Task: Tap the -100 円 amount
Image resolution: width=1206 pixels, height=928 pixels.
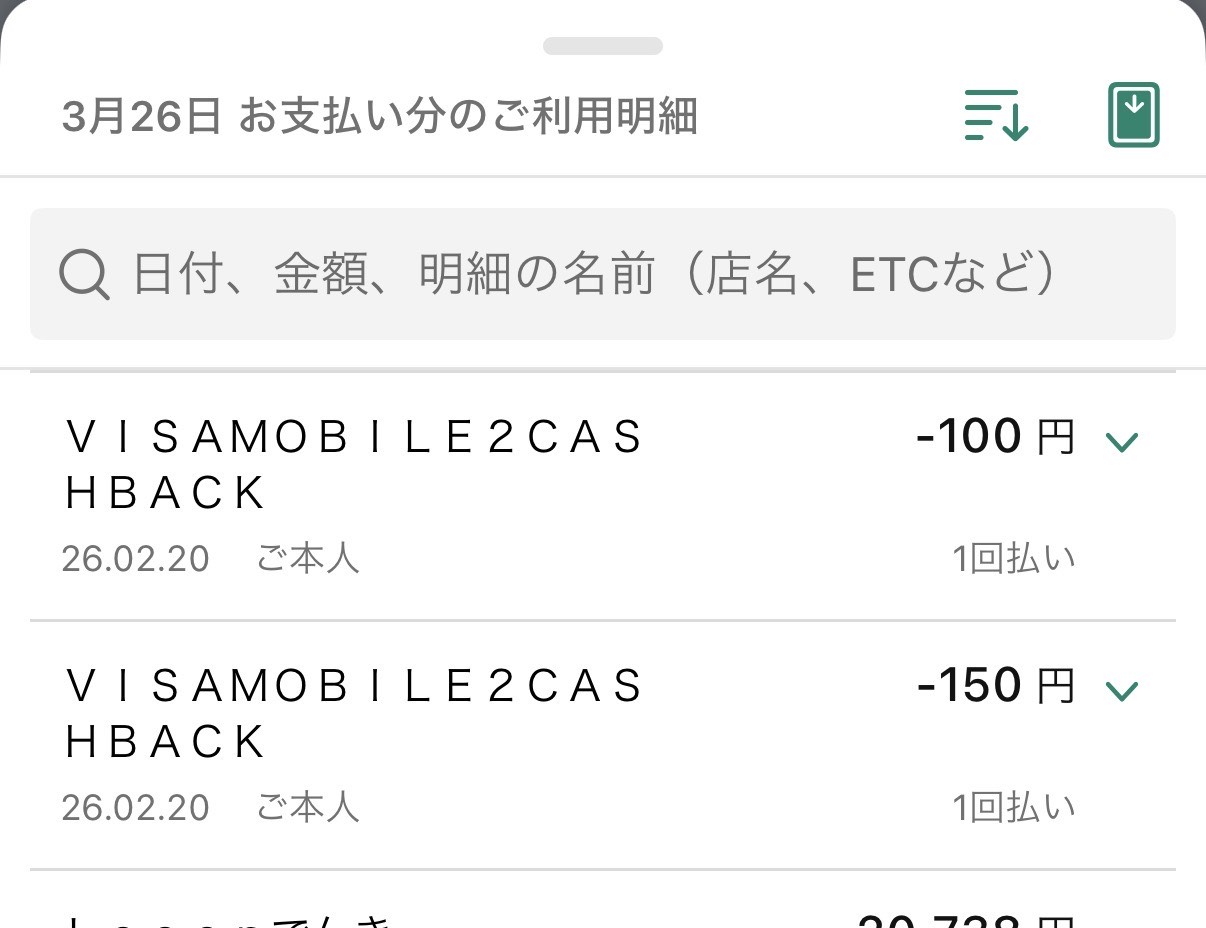Action: tap(994, 437)
